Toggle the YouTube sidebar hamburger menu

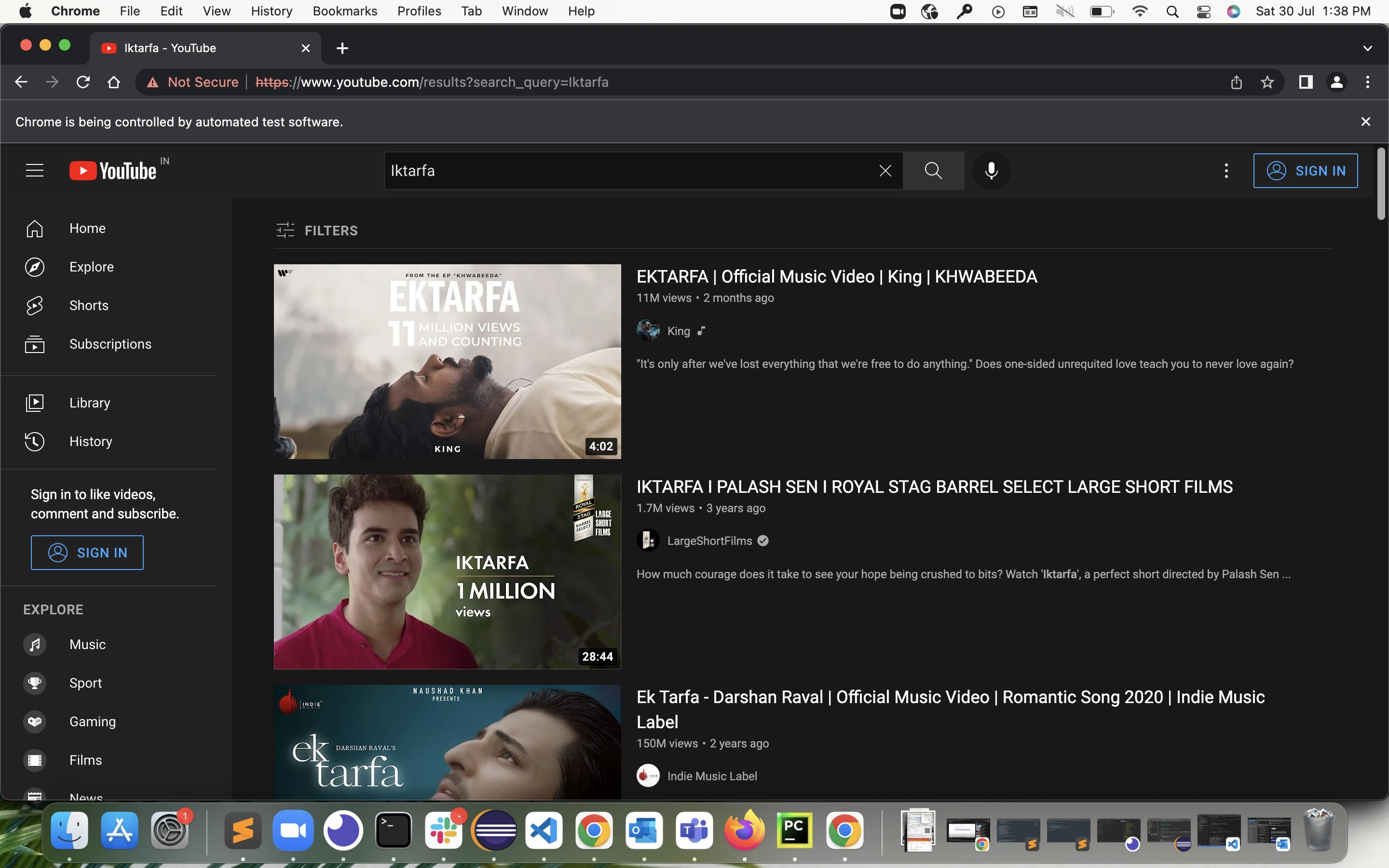pyautogui.click(x=35, y=170)
